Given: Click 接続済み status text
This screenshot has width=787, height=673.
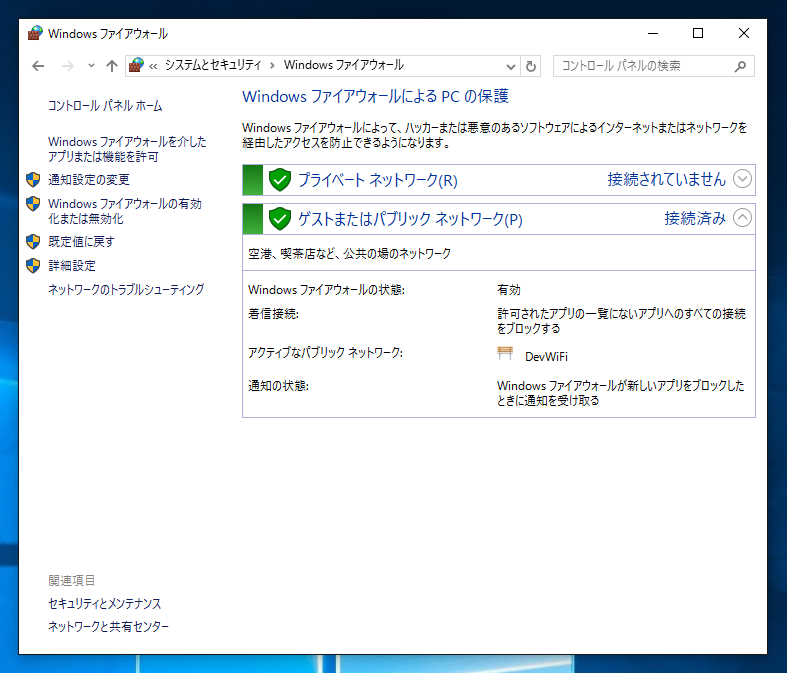Looking at the screenshot, I should click(x=695, y=218).
